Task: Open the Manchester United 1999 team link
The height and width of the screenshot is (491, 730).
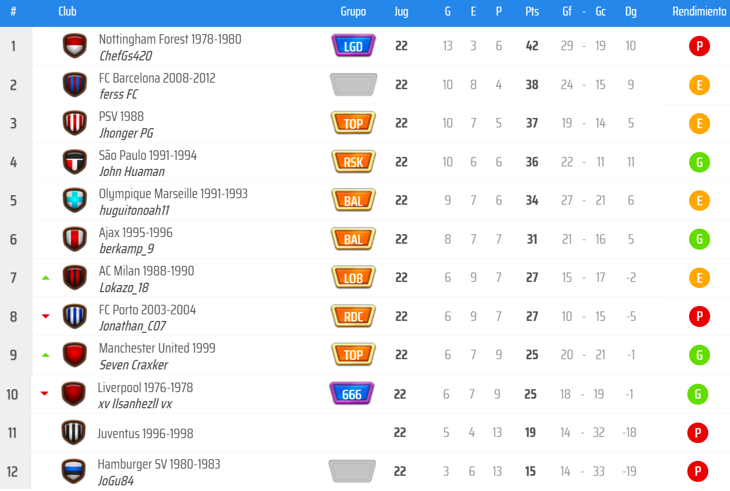Action: click(x=157, y=348)
